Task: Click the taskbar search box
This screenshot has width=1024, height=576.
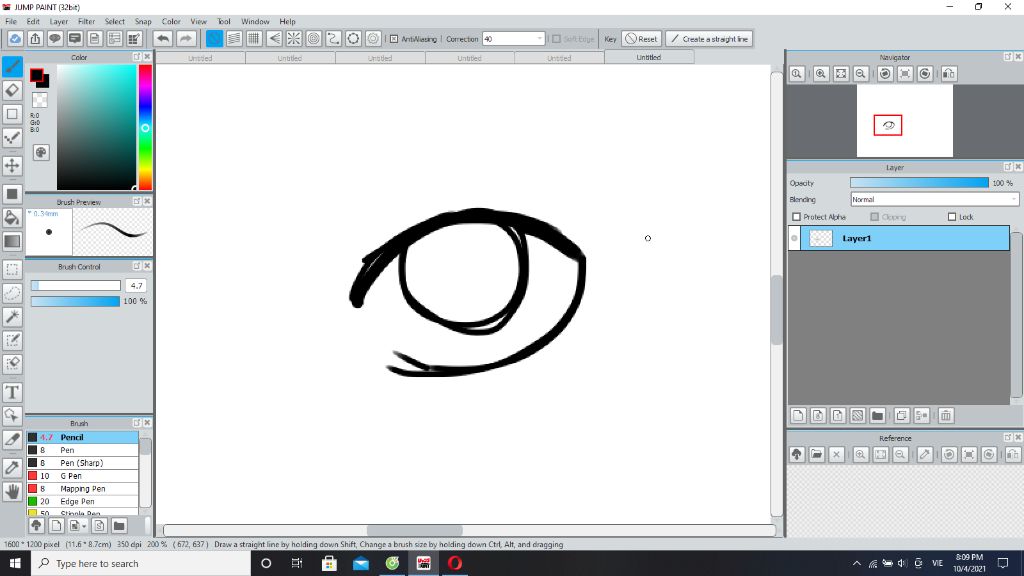Action: (141, 564)
